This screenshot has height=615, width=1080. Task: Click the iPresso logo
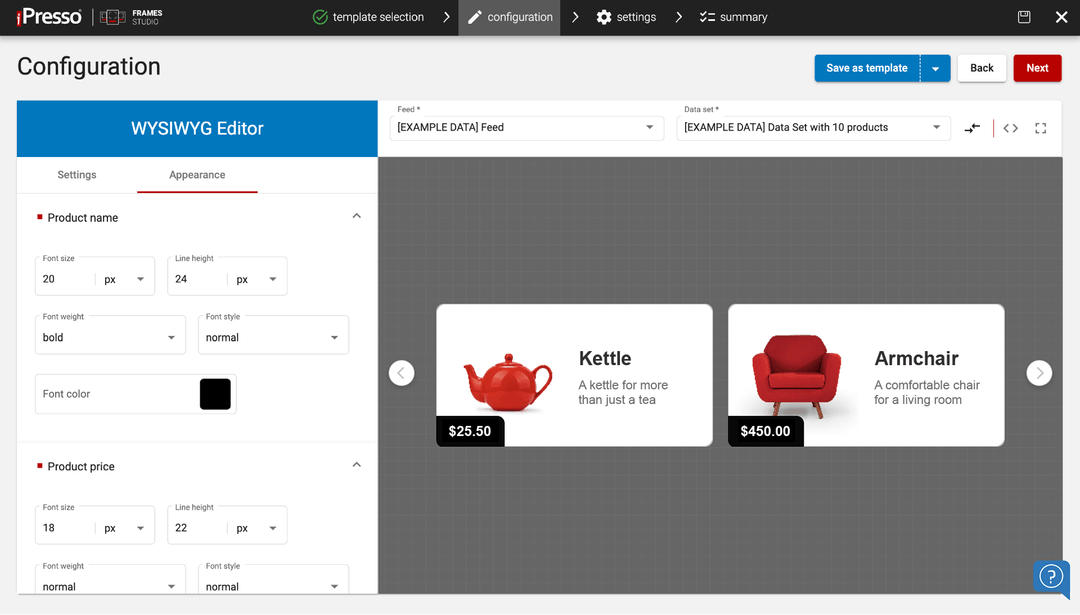tap(47, 17)
